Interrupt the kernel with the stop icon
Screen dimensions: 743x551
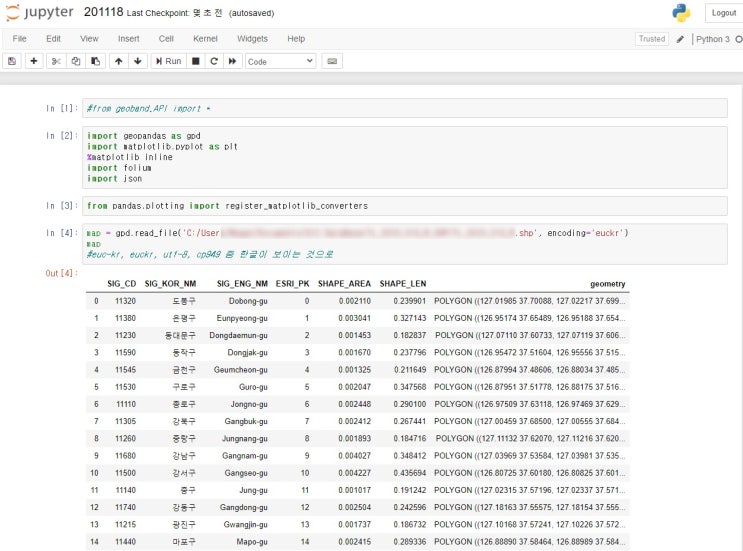click(195, 61)
